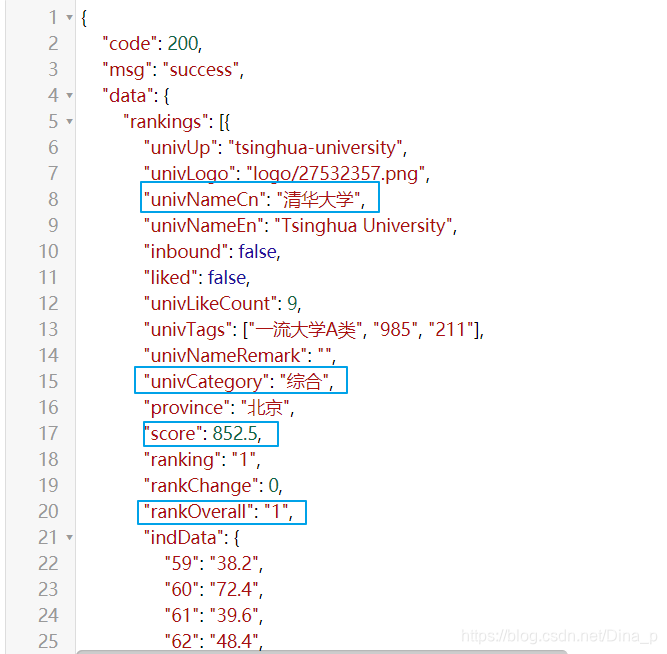Click the "rankChange": 0 line
Screen dimensions: 667x654
(x=213, y=486)
